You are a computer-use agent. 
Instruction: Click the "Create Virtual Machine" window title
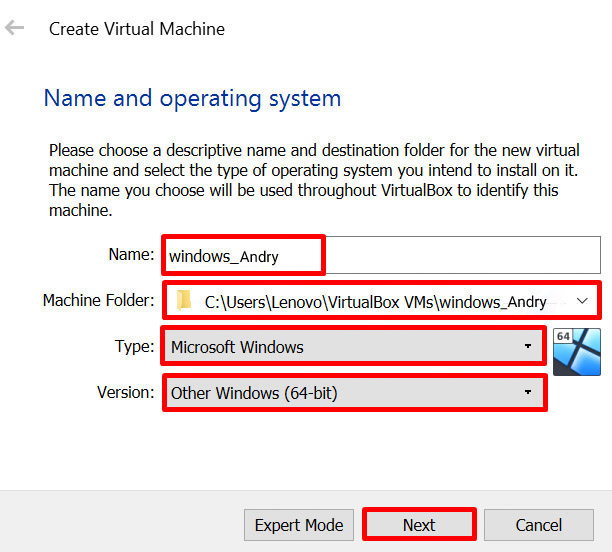[137, 29]
